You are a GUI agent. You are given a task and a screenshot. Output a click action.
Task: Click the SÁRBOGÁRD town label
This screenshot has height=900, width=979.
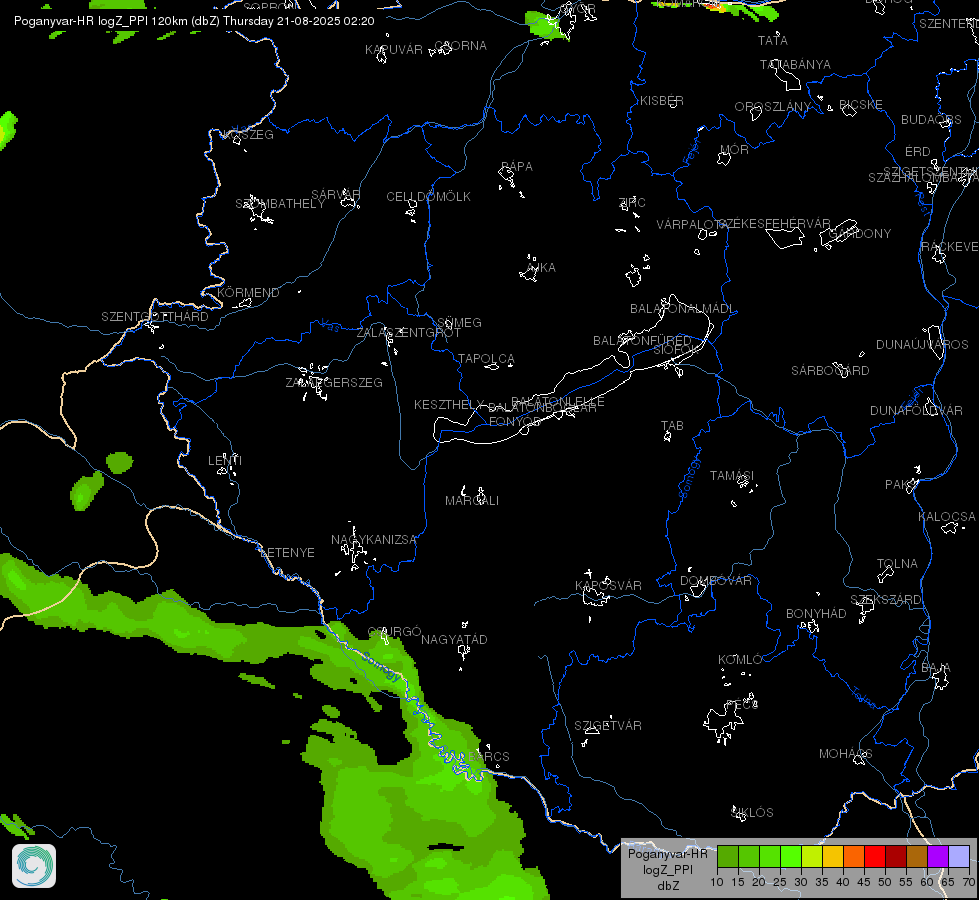(x=830, y=371)
